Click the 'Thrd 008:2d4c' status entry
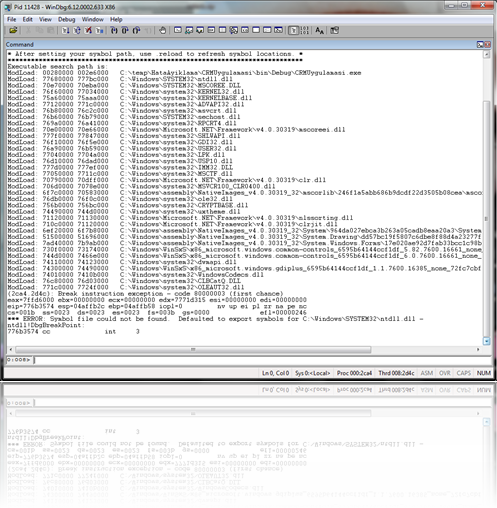This screenshot has width=497, height=508. [396, 373]
